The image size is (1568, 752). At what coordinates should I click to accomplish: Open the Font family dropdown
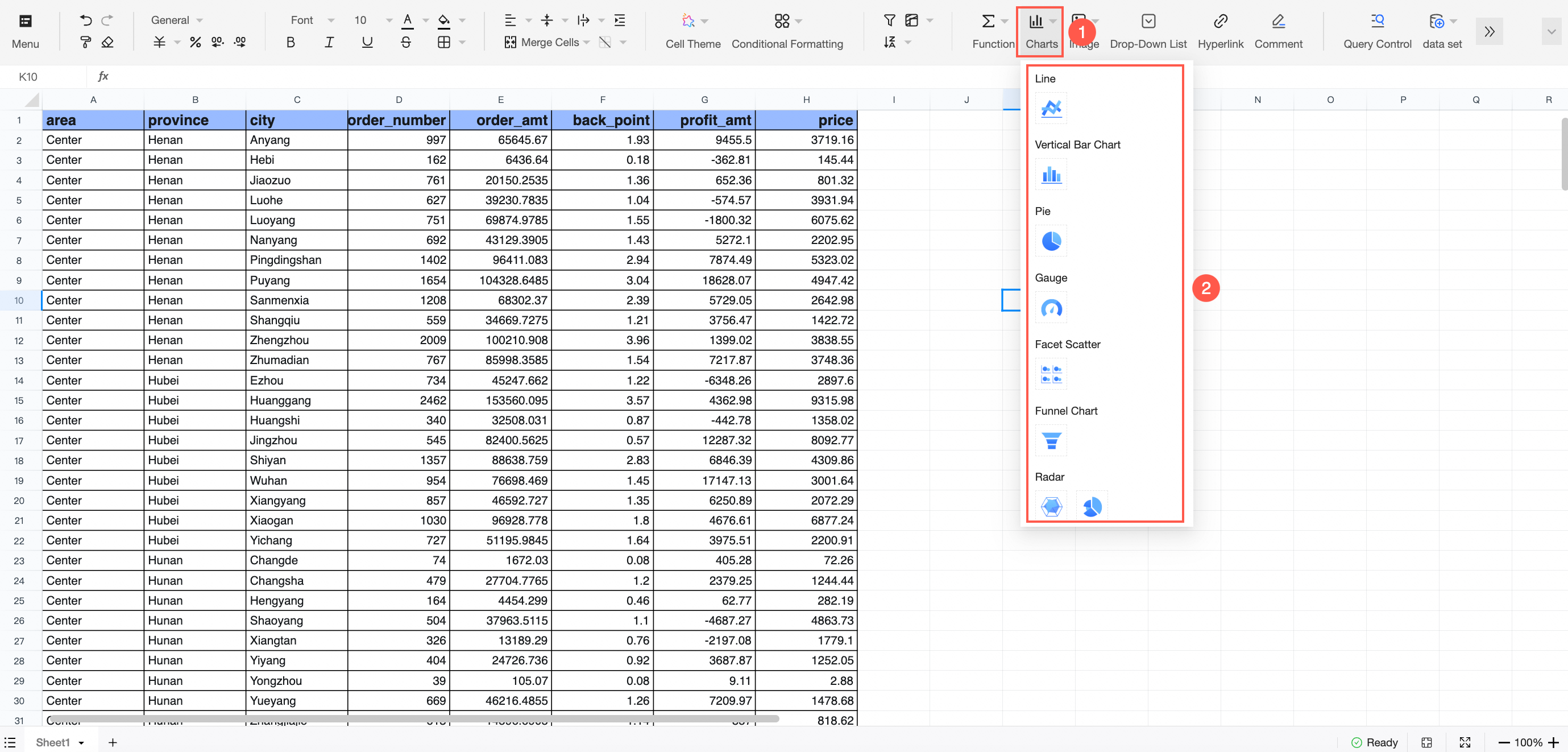(312, 20)
